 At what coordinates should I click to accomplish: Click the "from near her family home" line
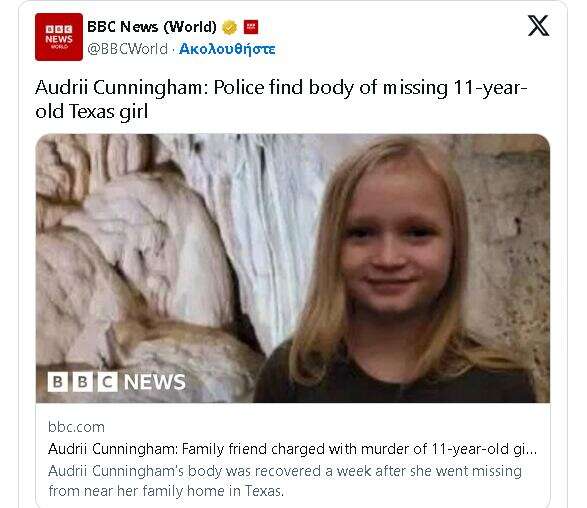[166, 491]
